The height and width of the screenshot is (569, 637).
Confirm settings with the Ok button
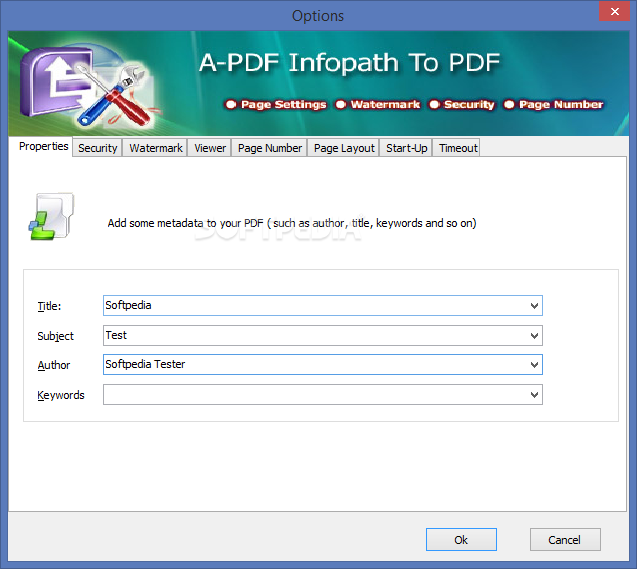pyautogui.click(x=461, y=539)
